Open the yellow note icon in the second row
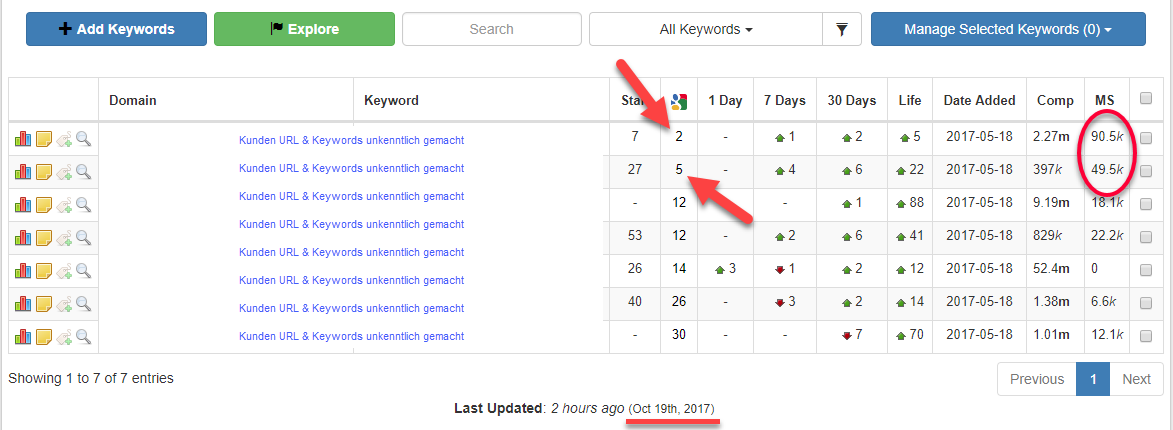This screenshot has width=1173, height=430. pos(43,172)
